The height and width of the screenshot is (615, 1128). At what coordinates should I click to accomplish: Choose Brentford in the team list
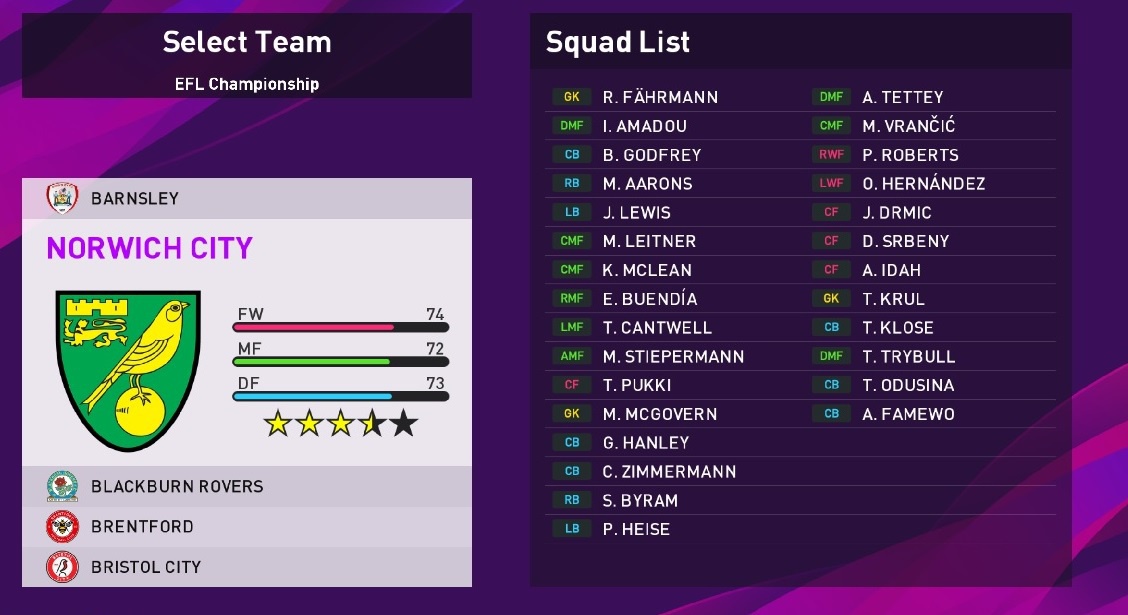pos(142,527)
